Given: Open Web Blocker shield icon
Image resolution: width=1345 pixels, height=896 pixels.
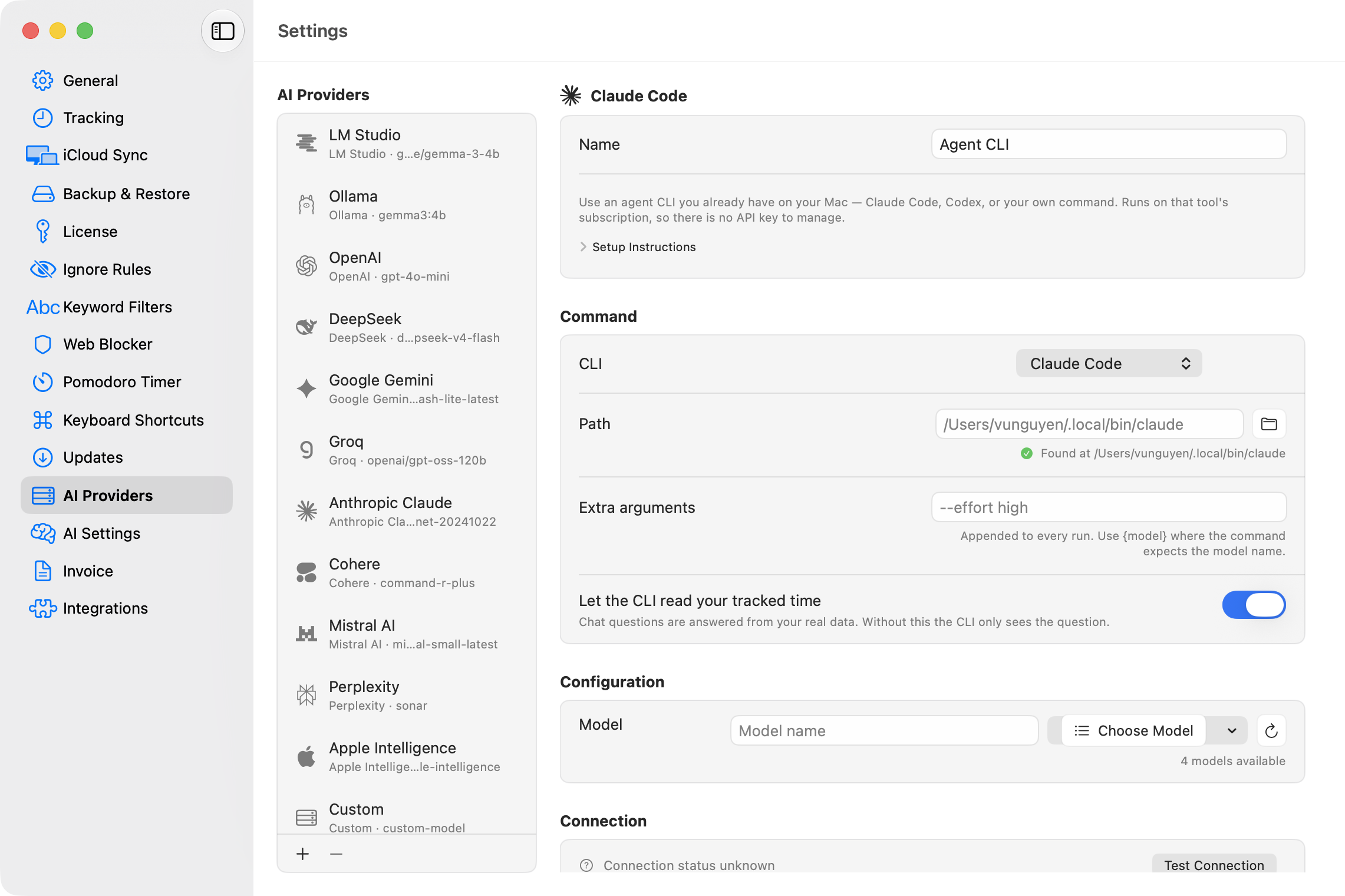Looking at the screenshot, I should click(42, 344).
